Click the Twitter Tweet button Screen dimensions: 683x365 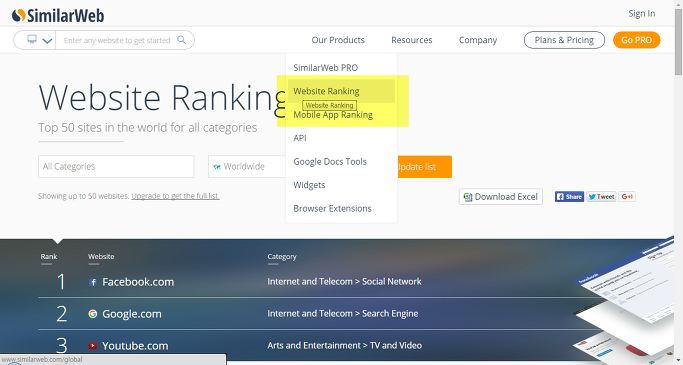(601, 197)
